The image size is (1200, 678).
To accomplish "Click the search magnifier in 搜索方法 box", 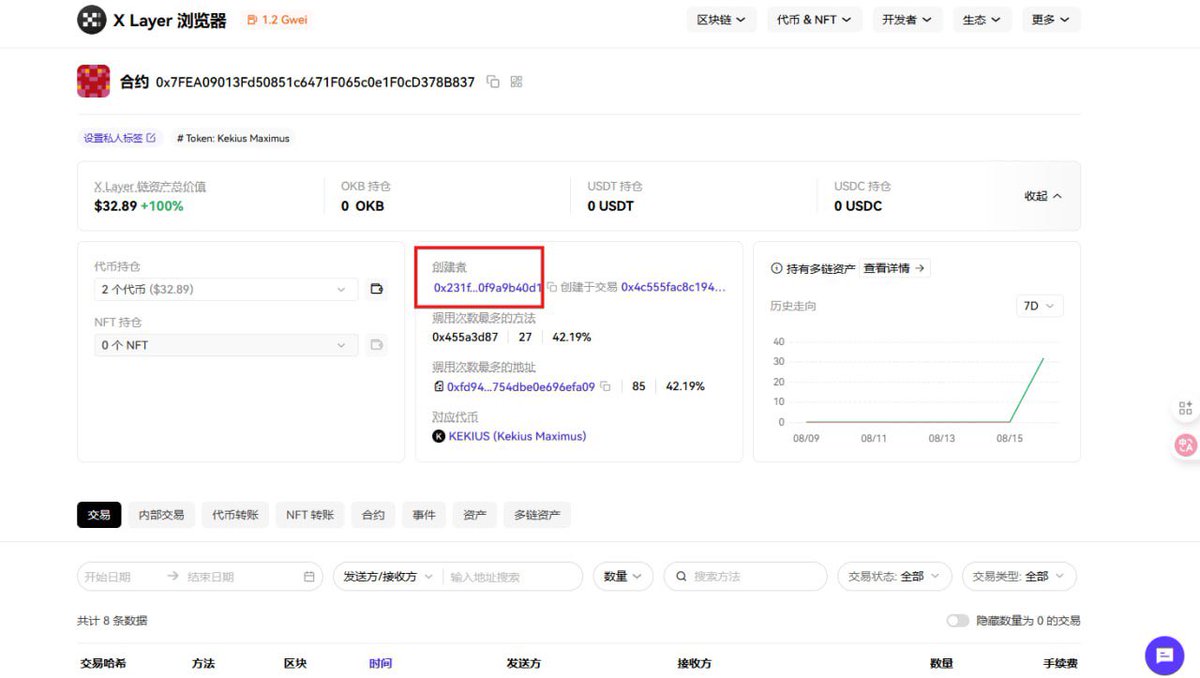I will point(682,577).
